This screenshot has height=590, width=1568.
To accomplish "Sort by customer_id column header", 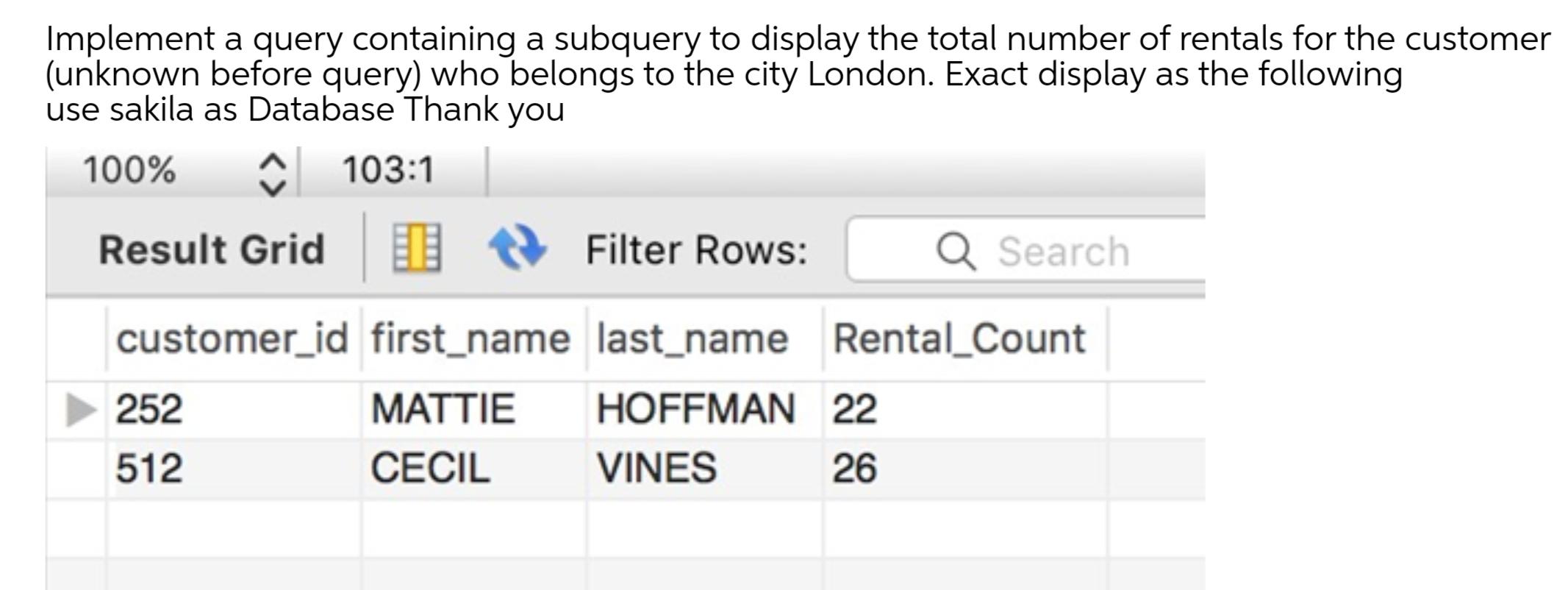I will (x=232, y=339).
